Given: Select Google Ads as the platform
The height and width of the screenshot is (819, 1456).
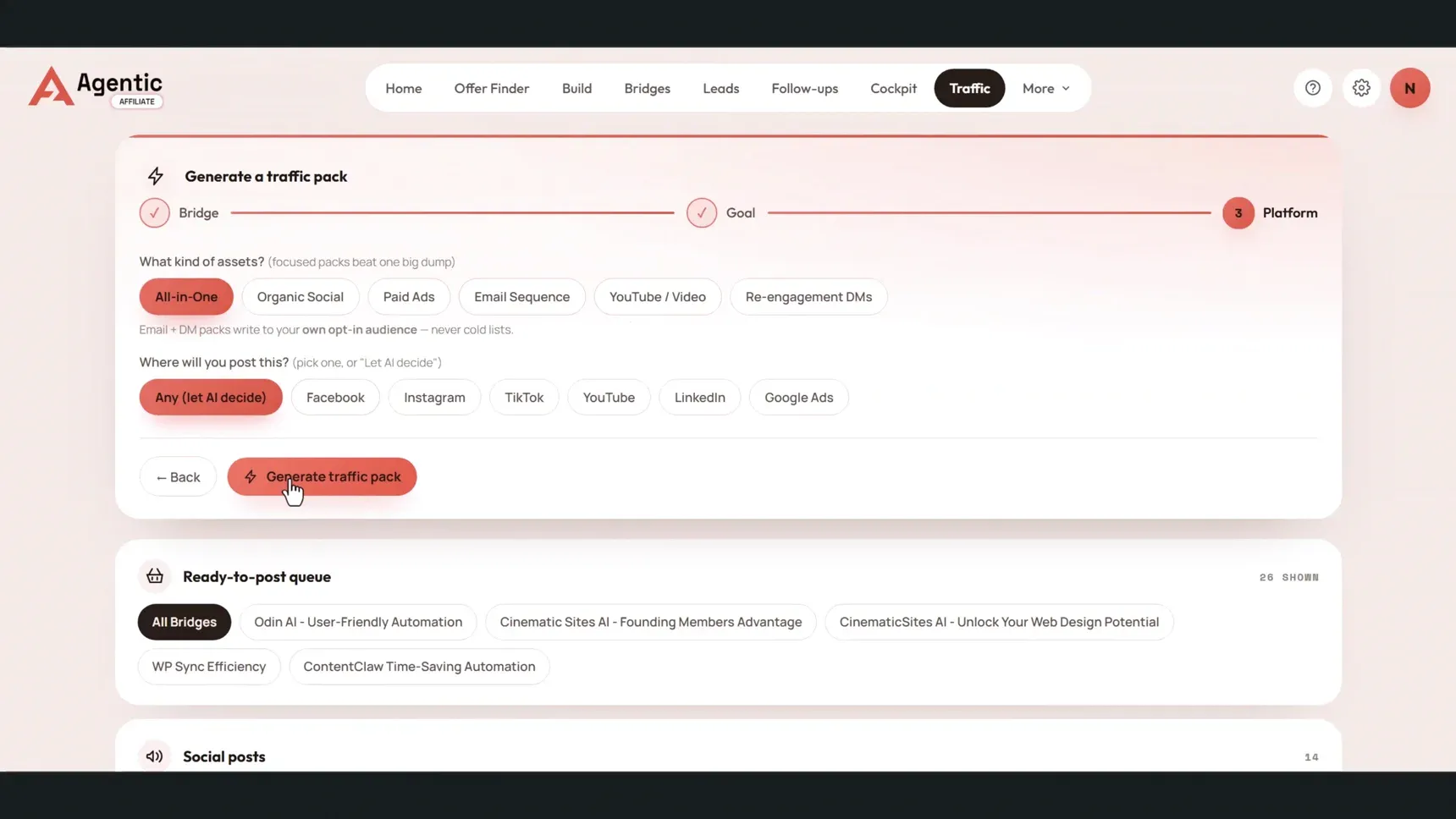Looking at the screenshot, I should coord(798,398).
